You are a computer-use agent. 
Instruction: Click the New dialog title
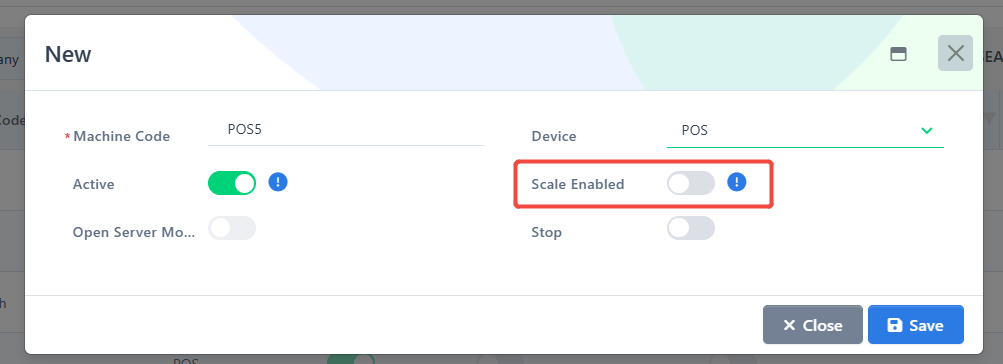[x=68, y=54]
